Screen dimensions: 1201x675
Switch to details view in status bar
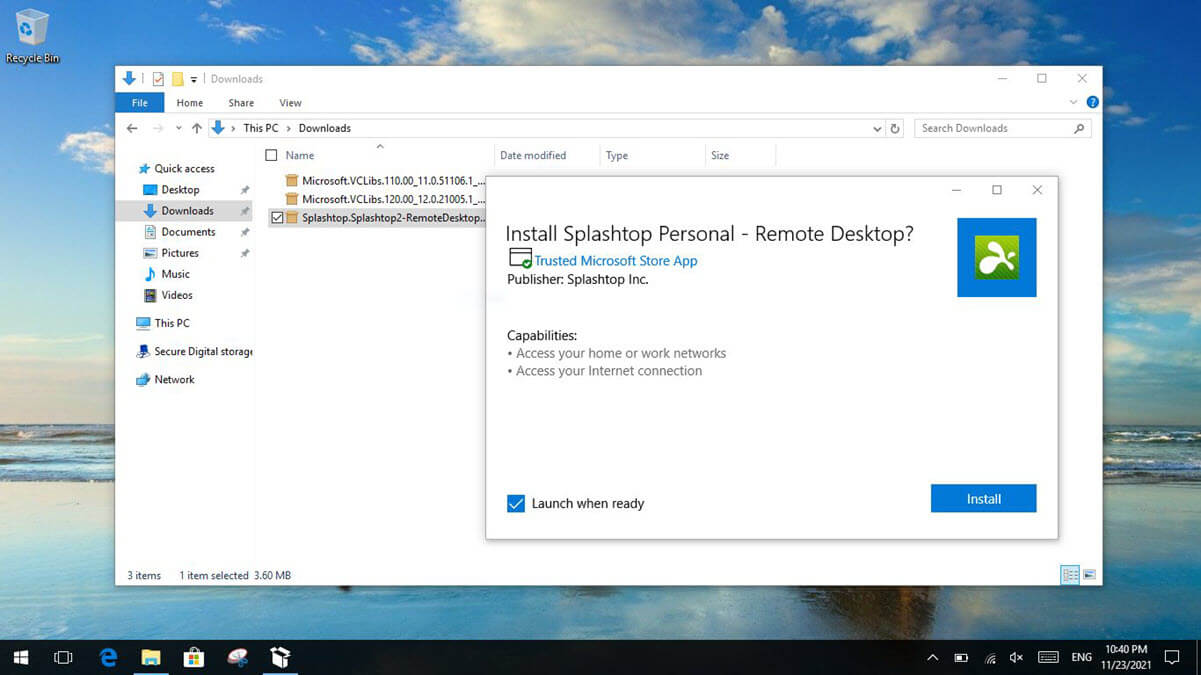[1070, 575]
